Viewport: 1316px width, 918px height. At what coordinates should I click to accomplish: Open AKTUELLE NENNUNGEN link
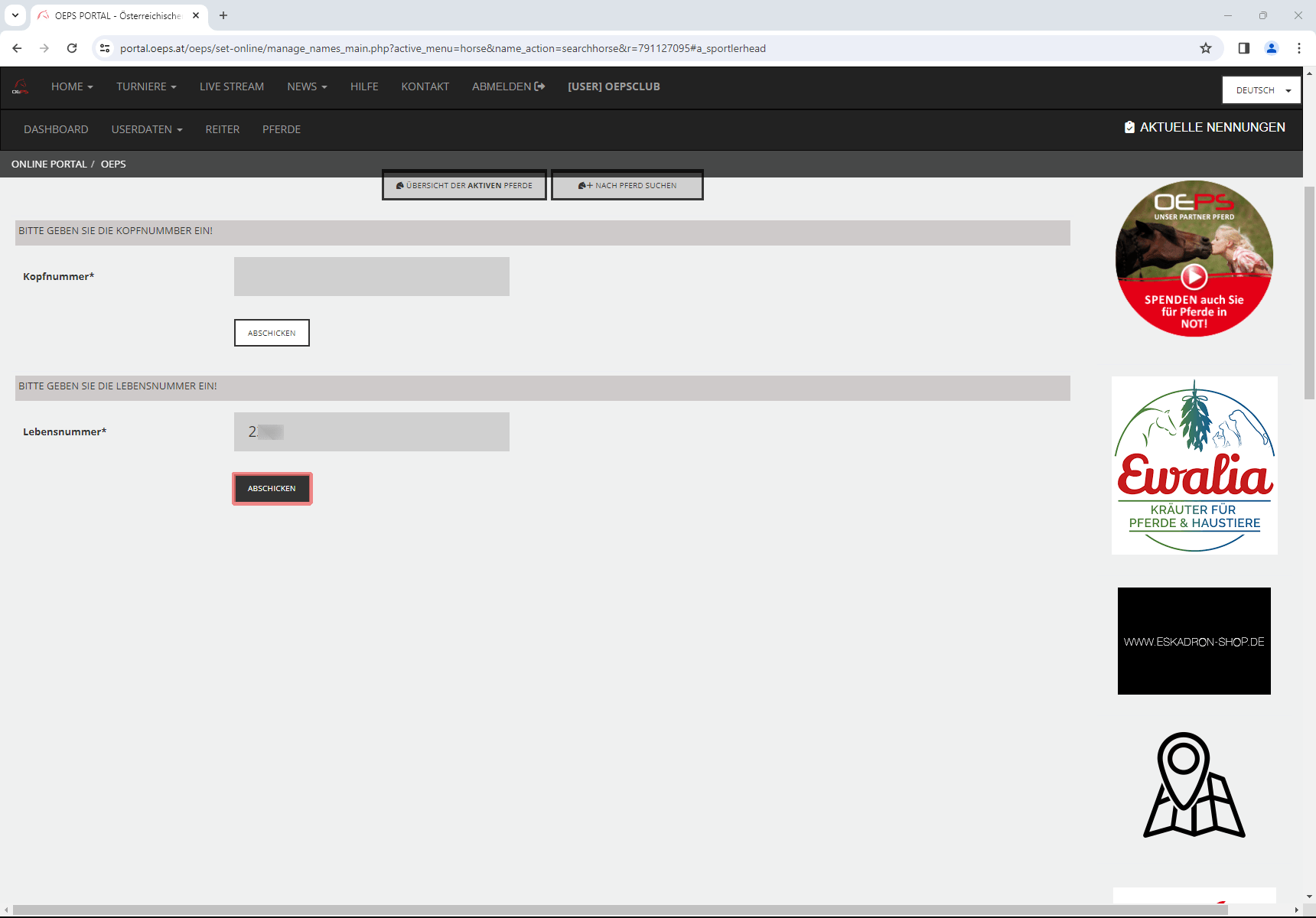click(1204, 127)
